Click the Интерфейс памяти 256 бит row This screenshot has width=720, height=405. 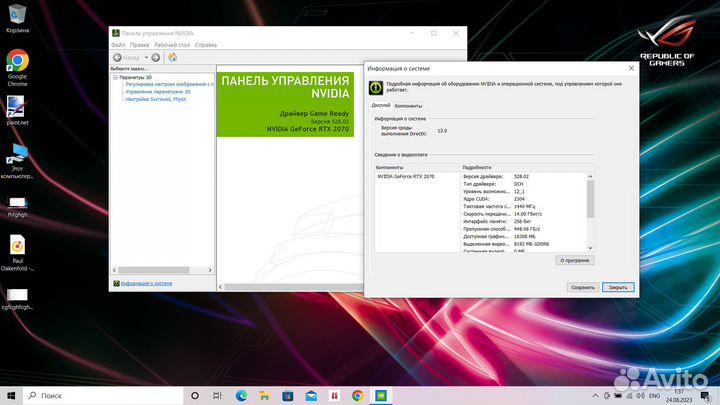[523, 221]
